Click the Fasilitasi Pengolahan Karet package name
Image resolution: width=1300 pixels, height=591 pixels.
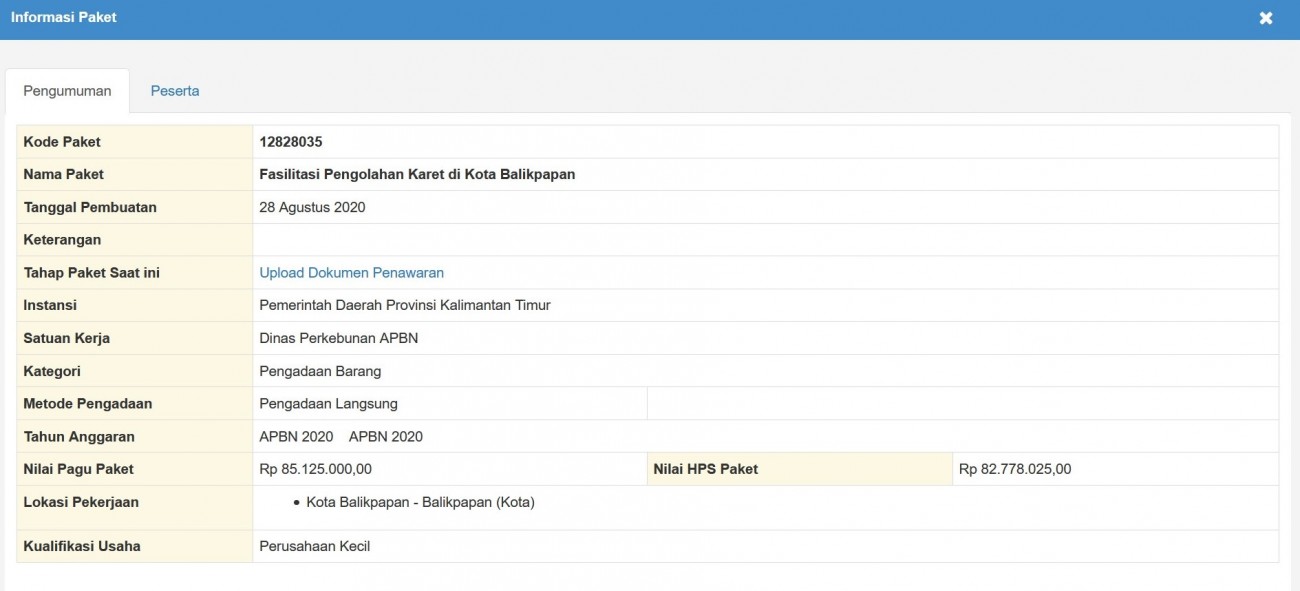[x=417, y=175]
